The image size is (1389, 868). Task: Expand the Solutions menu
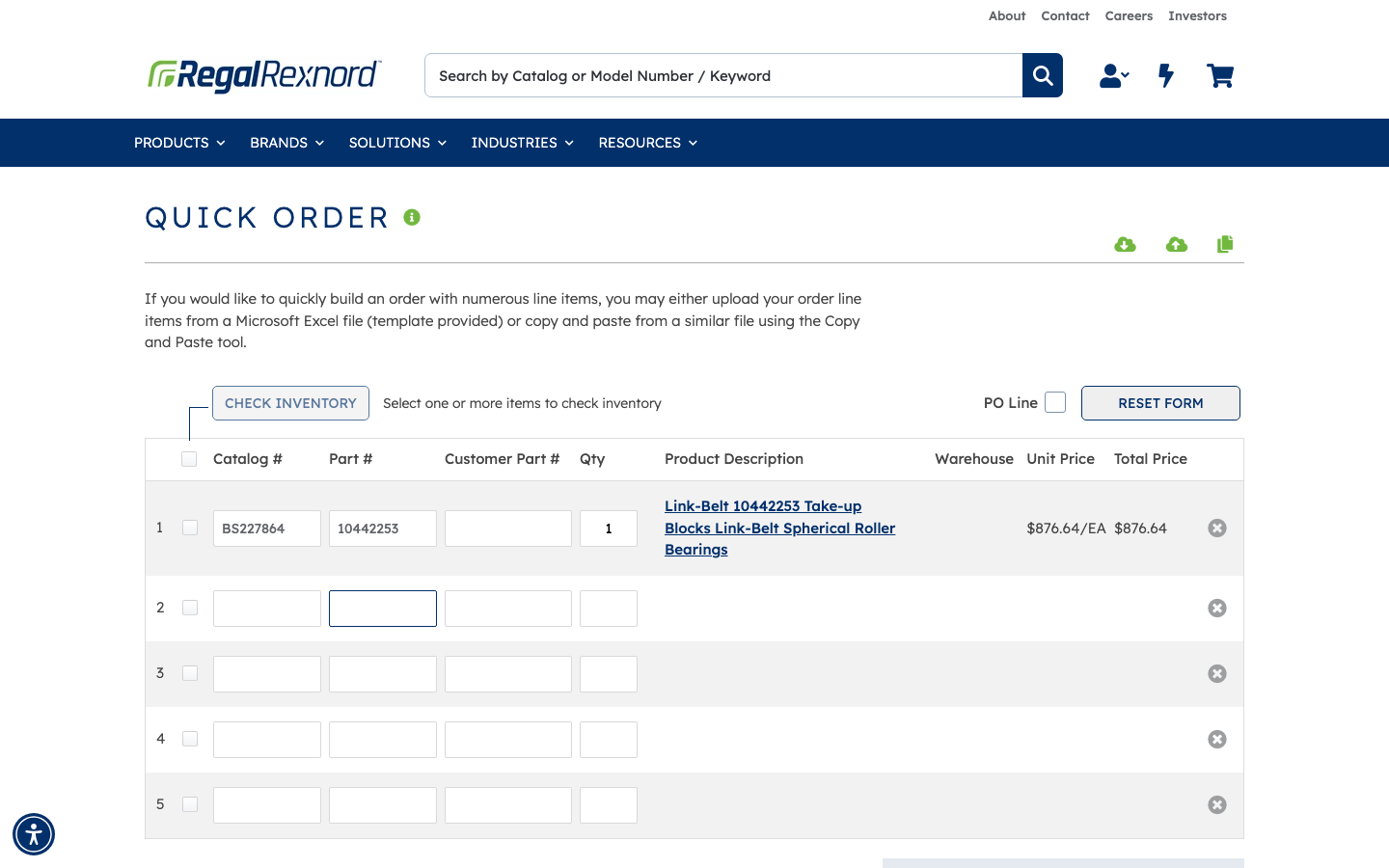tap(397, 143)
